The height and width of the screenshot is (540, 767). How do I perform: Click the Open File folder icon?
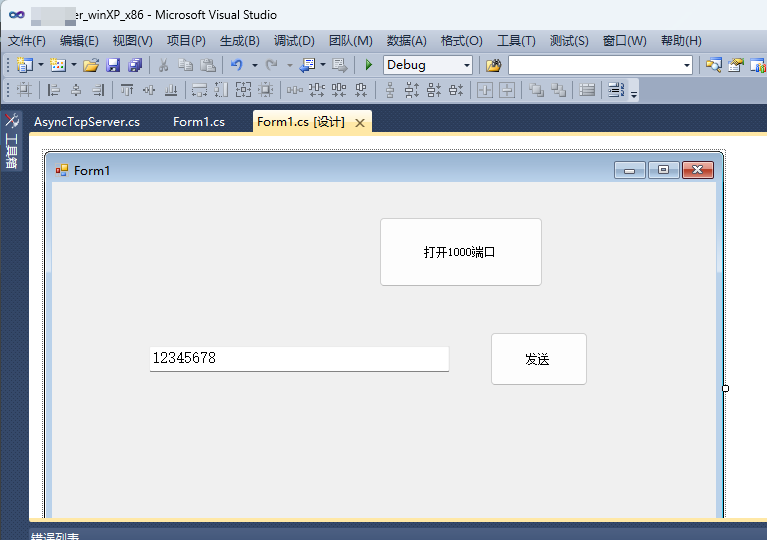[x=90, y=65]
